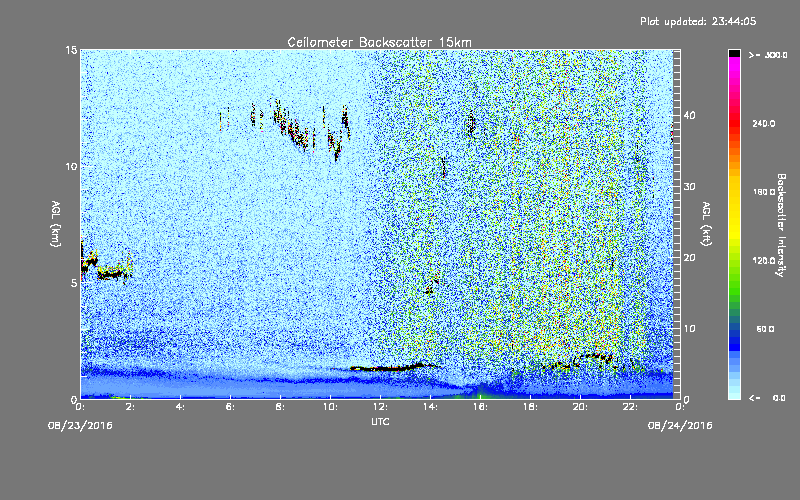800x500 pixels.
Task: Click the '18:' hour tick label
Action: point(530,407)
